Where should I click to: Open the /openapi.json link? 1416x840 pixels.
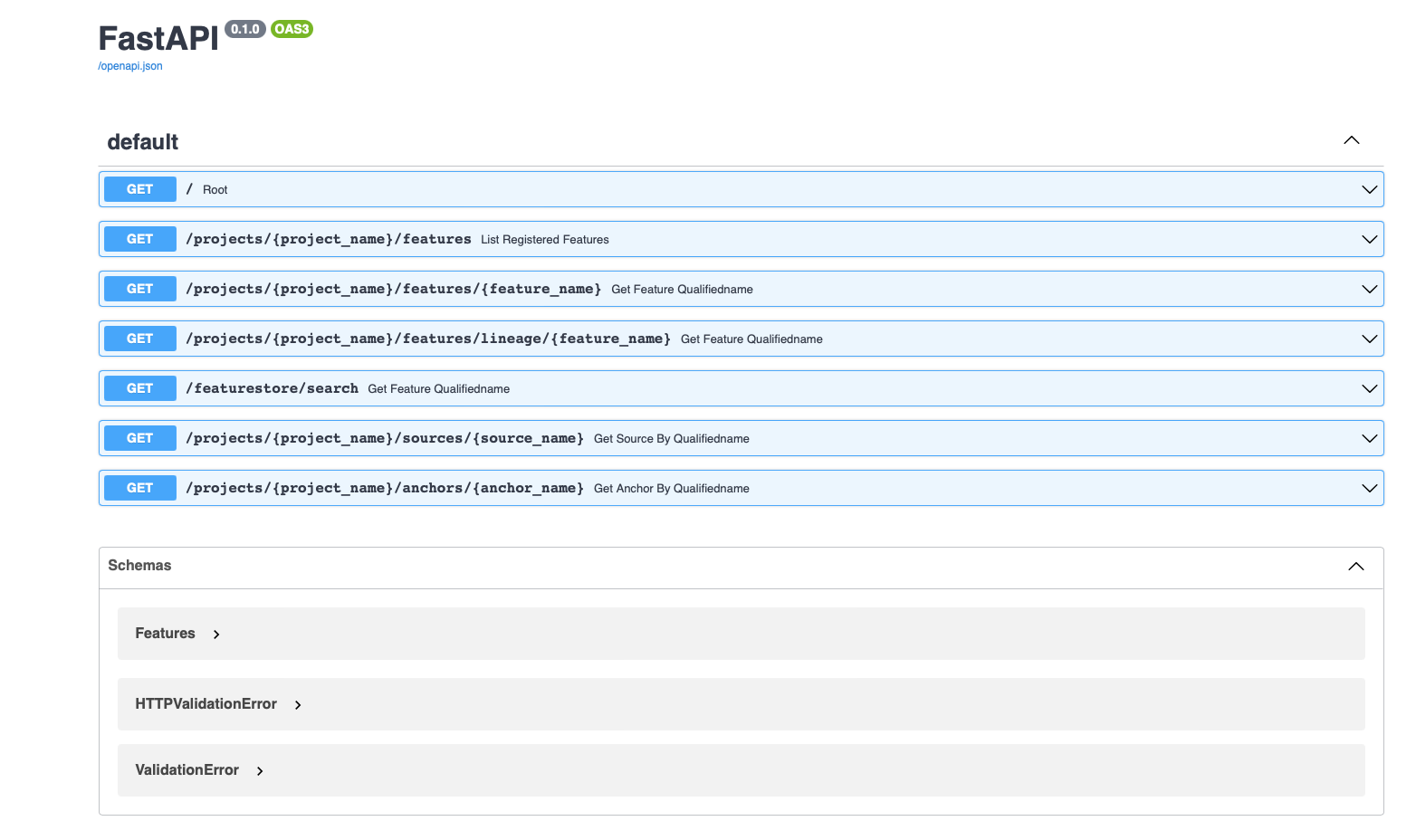(x=130, y=66)
